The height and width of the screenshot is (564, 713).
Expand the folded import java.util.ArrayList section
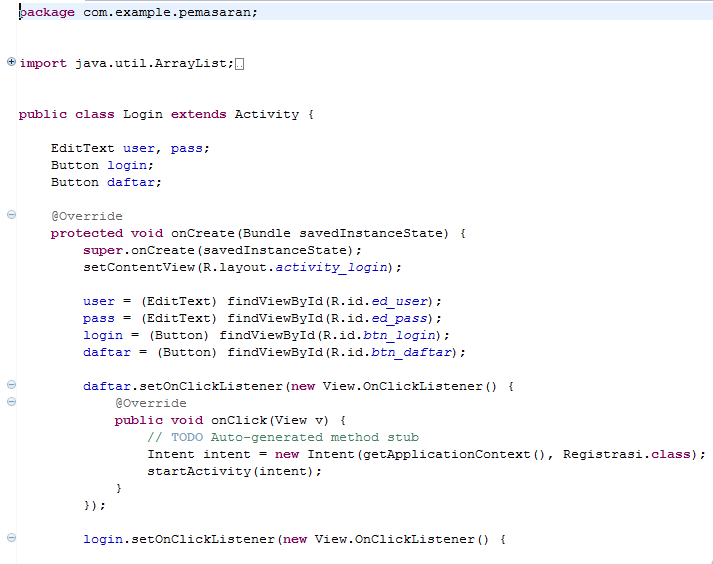(11, 61)
